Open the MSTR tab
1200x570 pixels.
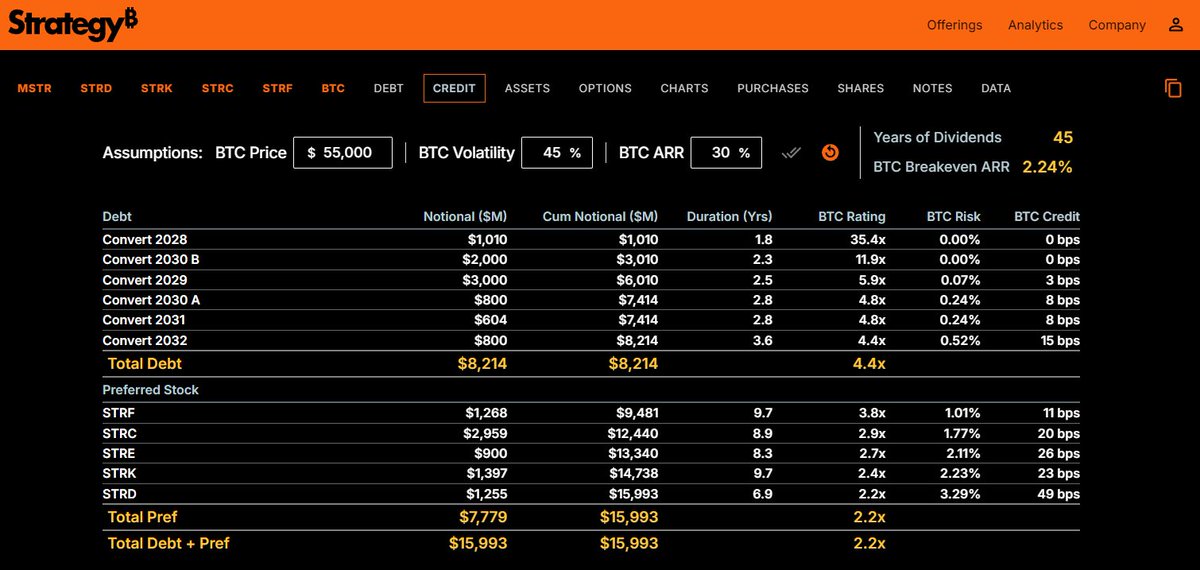[x=35, y=88]
